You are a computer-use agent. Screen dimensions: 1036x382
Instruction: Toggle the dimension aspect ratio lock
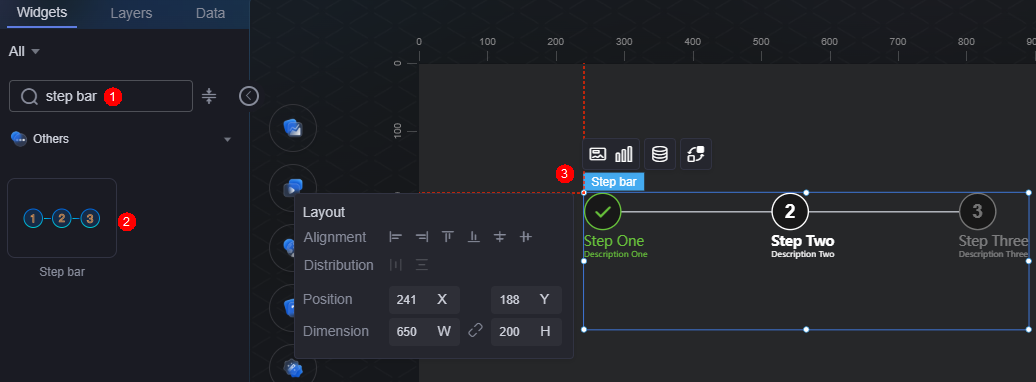[476, 331]
